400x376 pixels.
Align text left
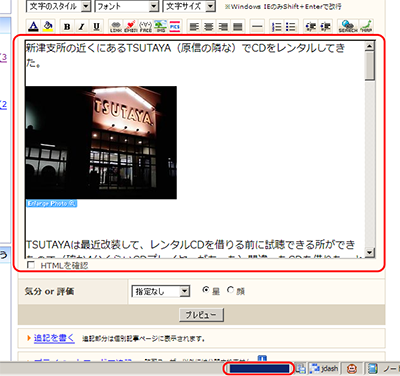(x=194, y=27)
